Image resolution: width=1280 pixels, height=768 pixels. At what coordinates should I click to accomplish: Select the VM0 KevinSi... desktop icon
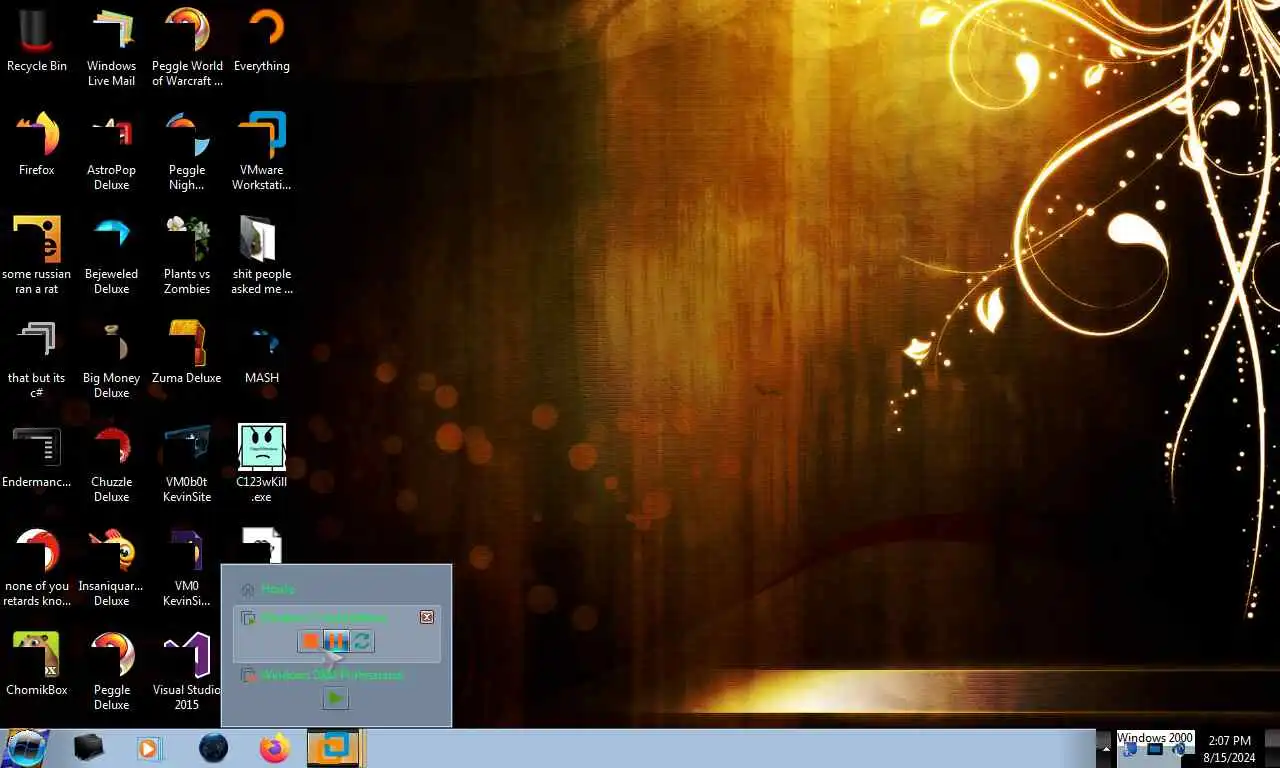tap(187, 568)
